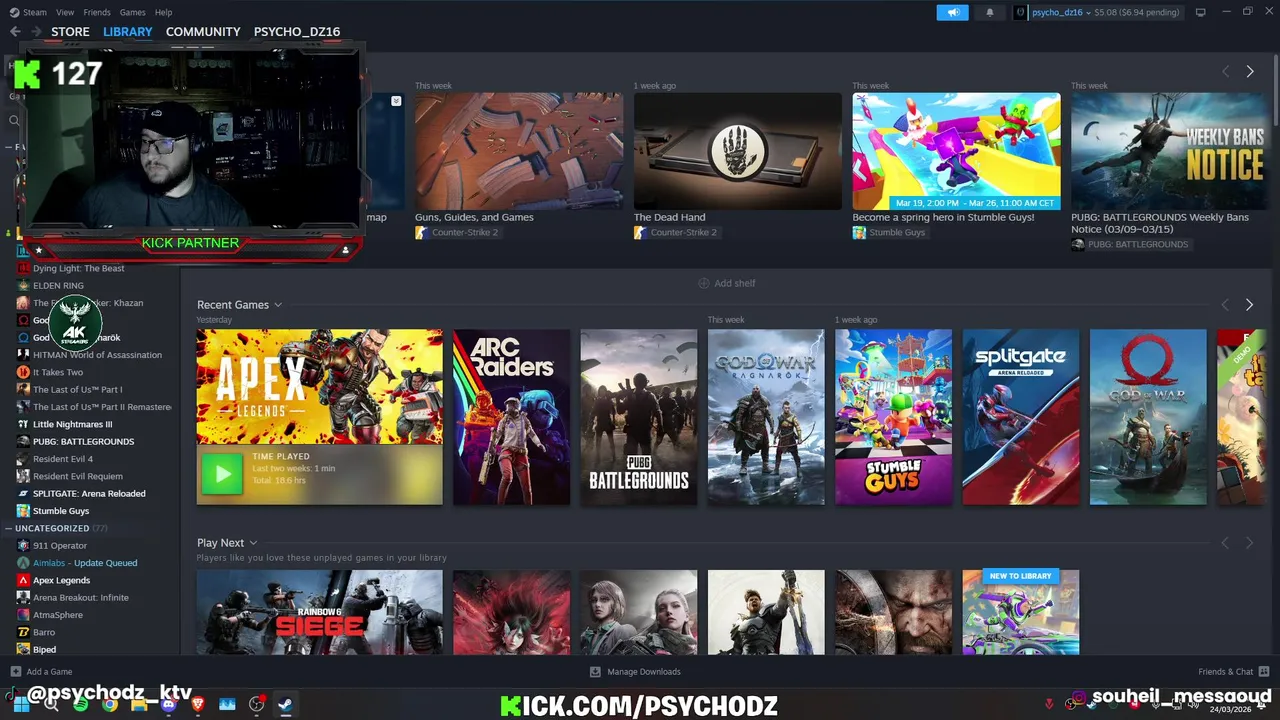This screenshot has width=1280, height=720.
Task: Click the Aimlabs sidebar icon
Action: (24, 563)
